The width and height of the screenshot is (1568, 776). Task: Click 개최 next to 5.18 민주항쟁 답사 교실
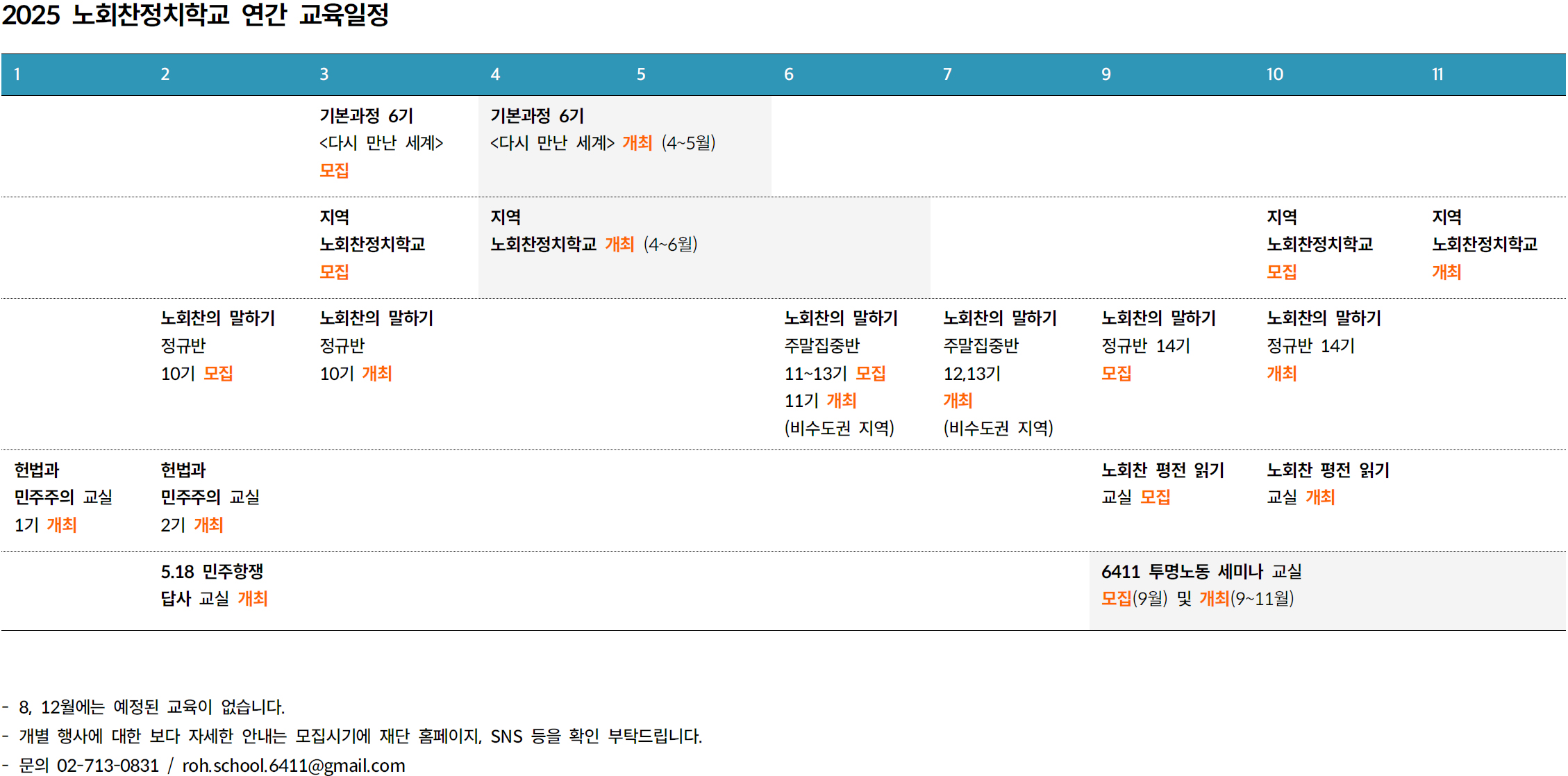tap(253, 599)
